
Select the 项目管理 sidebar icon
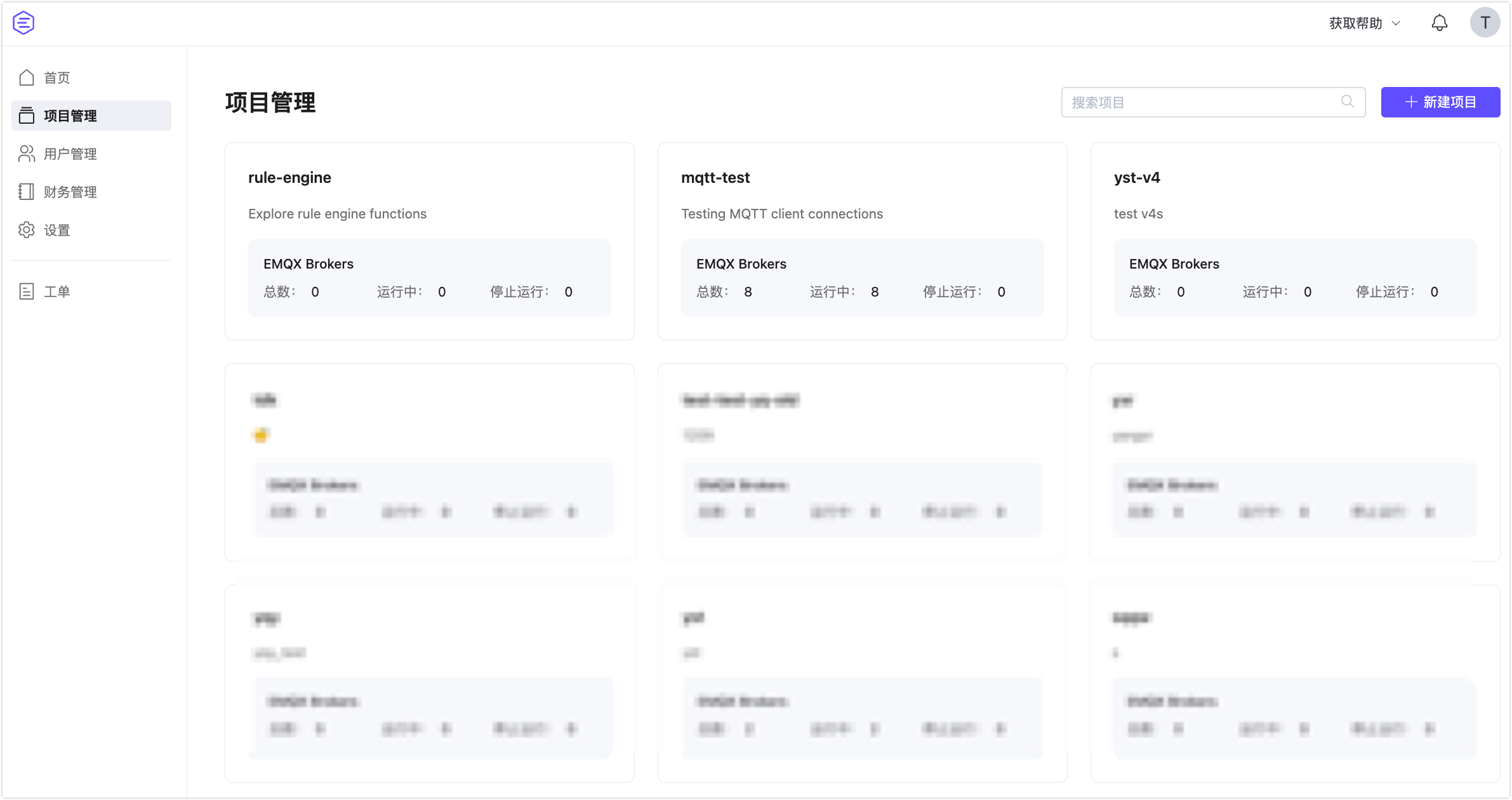point(27,115)
